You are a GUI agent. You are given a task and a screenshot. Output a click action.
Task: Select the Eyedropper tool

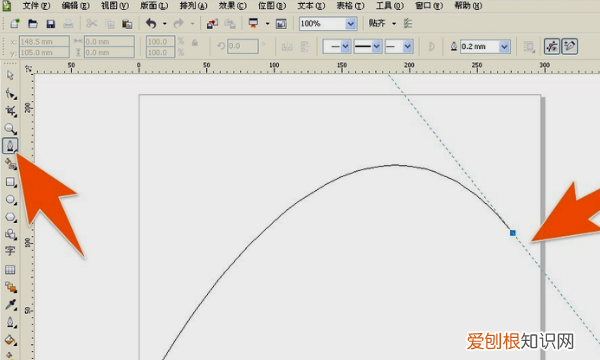10,305
